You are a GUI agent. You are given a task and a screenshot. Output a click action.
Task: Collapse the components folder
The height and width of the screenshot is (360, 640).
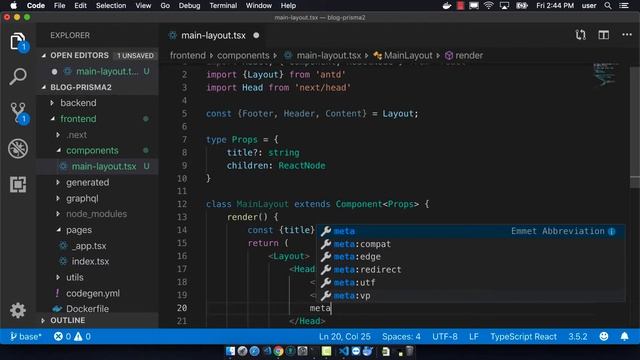(x=58, y=150)
